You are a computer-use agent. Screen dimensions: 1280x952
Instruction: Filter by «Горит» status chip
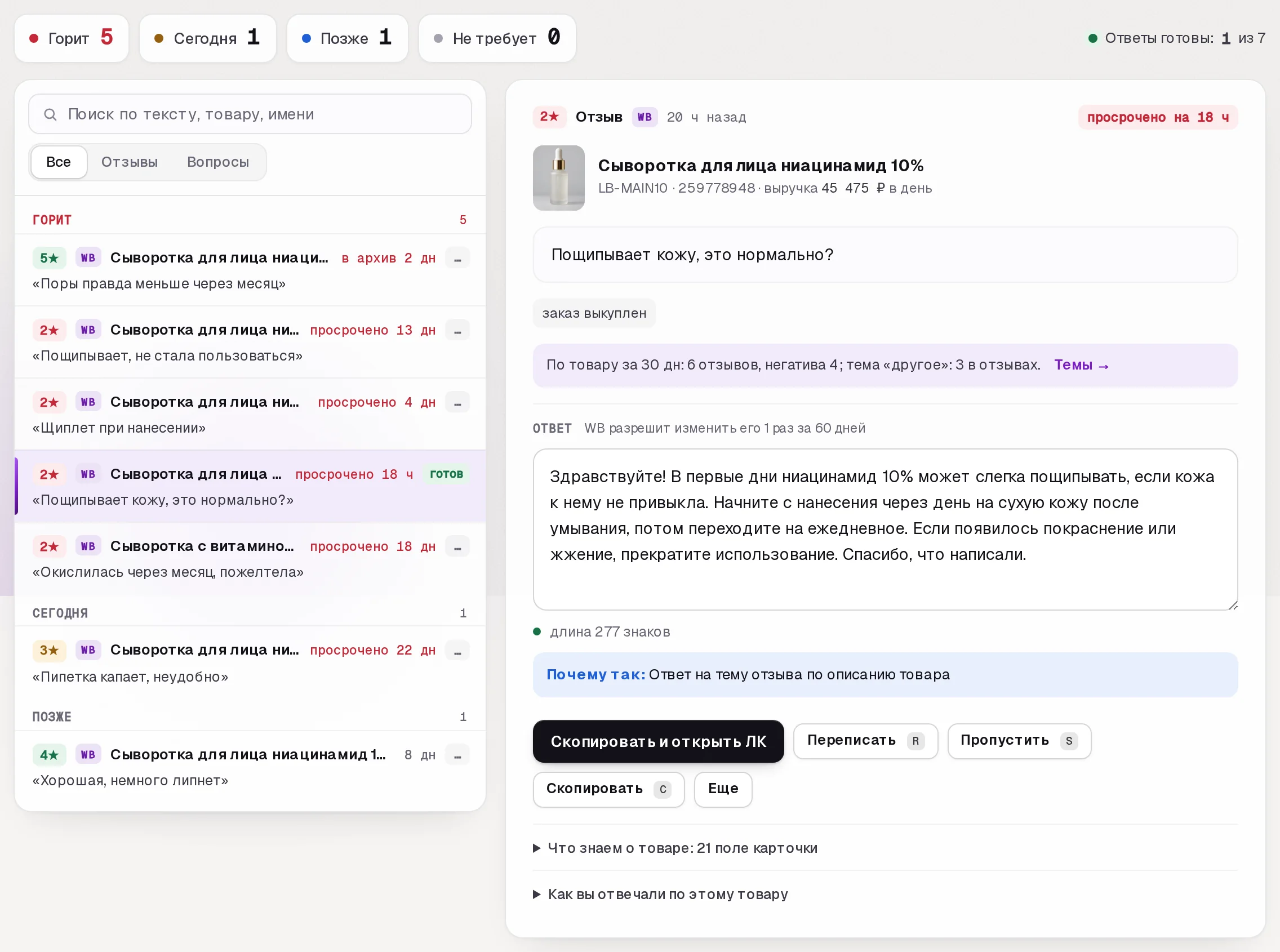pos(72,38)
